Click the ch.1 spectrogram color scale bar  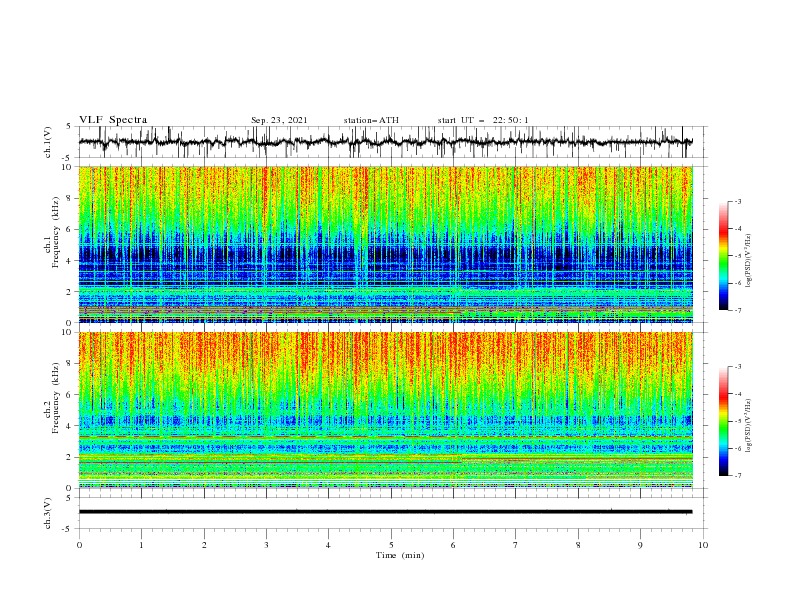click(x=723, y=256)
